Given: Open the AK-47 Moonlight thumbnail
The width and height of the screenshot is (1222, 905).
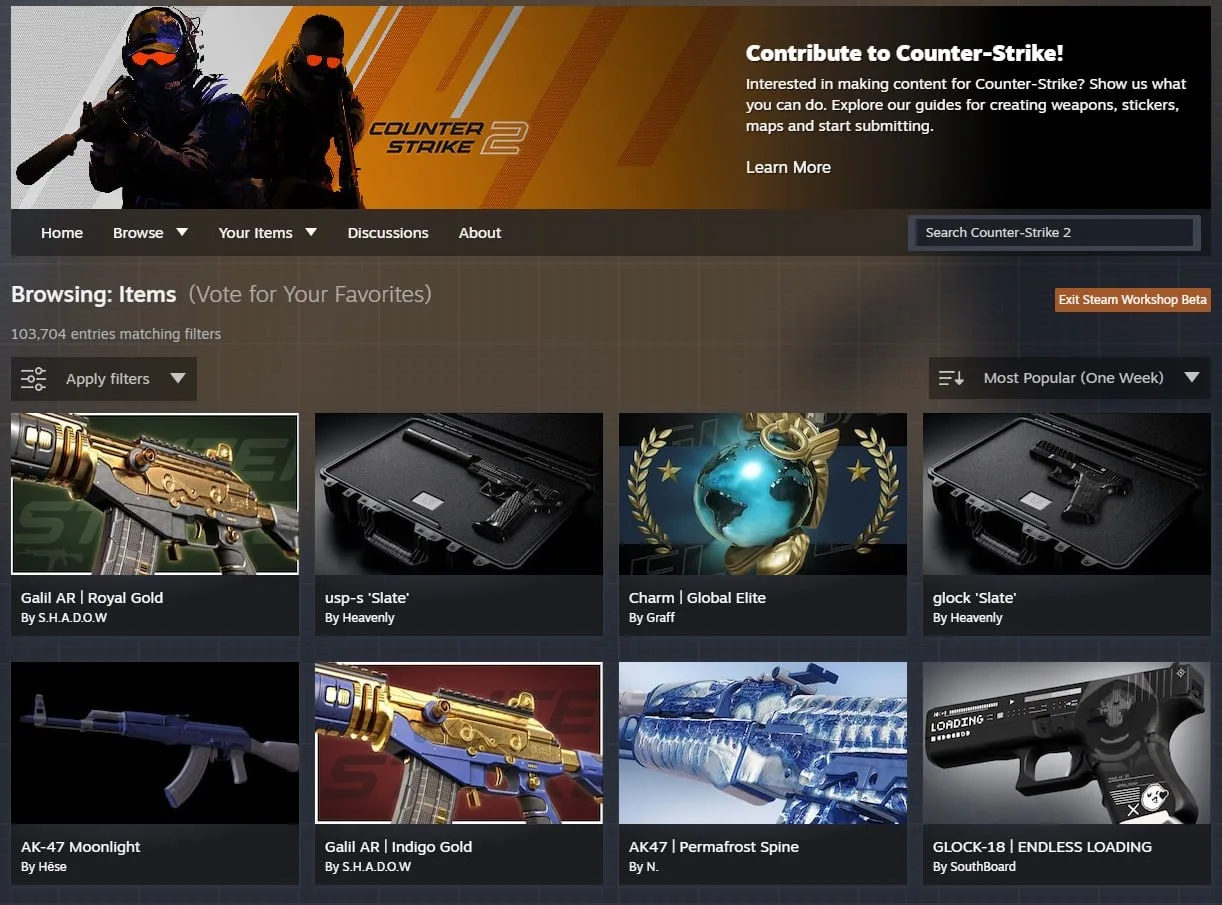Looking at the screenshot, I should pos(155,743).
